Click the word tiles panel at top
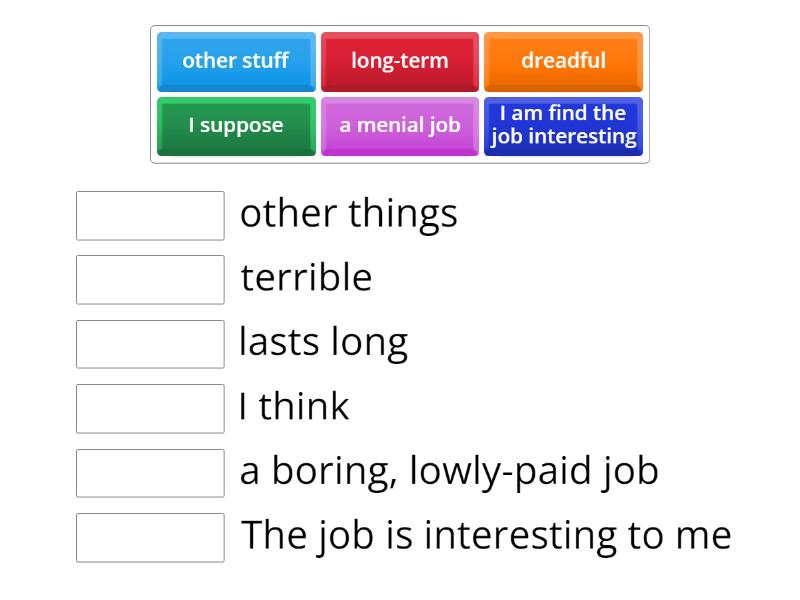Viewport: 800px width, 600px height. 400,93
